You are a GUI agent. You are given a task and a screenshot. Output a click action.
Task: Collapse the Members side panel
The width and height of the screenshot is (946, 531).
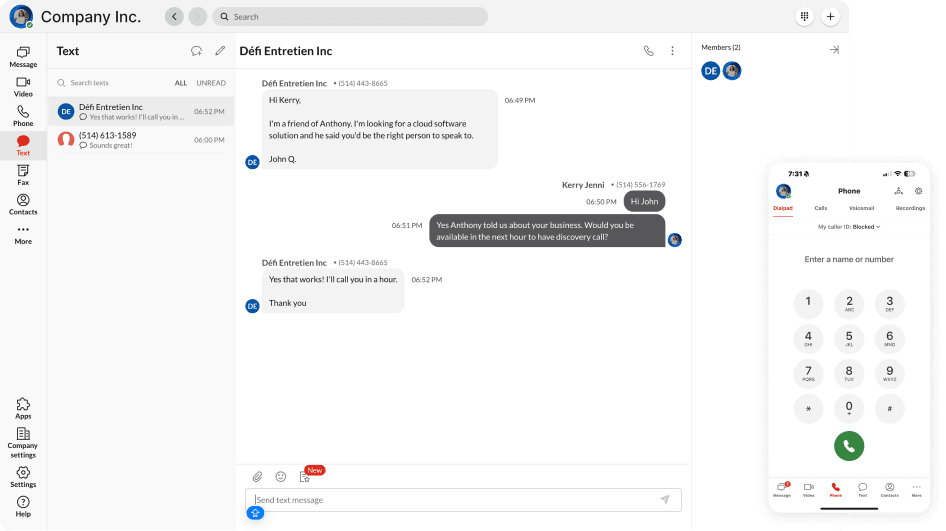[834, 49]
